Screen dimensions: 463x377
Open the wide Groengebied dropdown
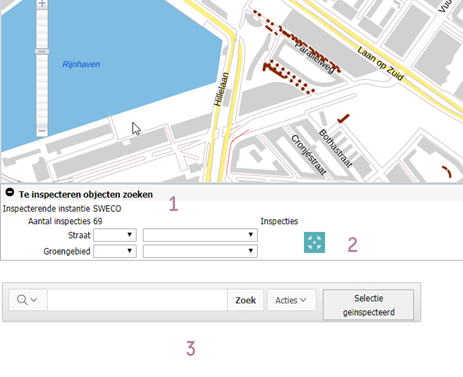pyautogui.click(x=200, y=251)
